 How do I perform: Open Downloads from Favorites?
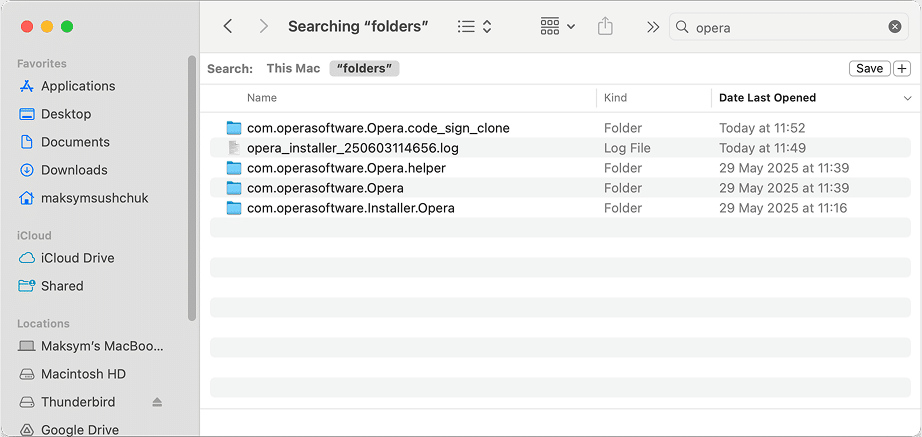click(x=74, y=170)
